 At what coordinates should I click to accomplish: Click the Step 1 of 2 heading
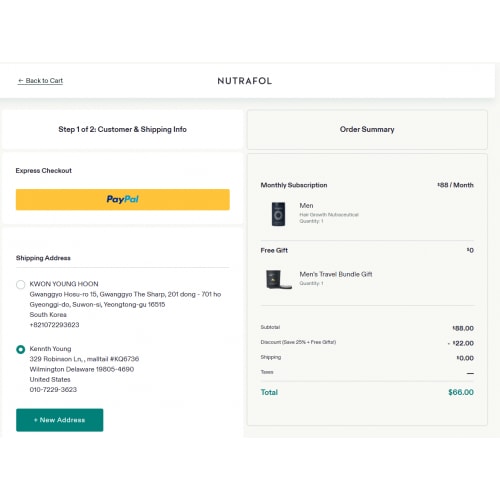click(x=122, y=129)
